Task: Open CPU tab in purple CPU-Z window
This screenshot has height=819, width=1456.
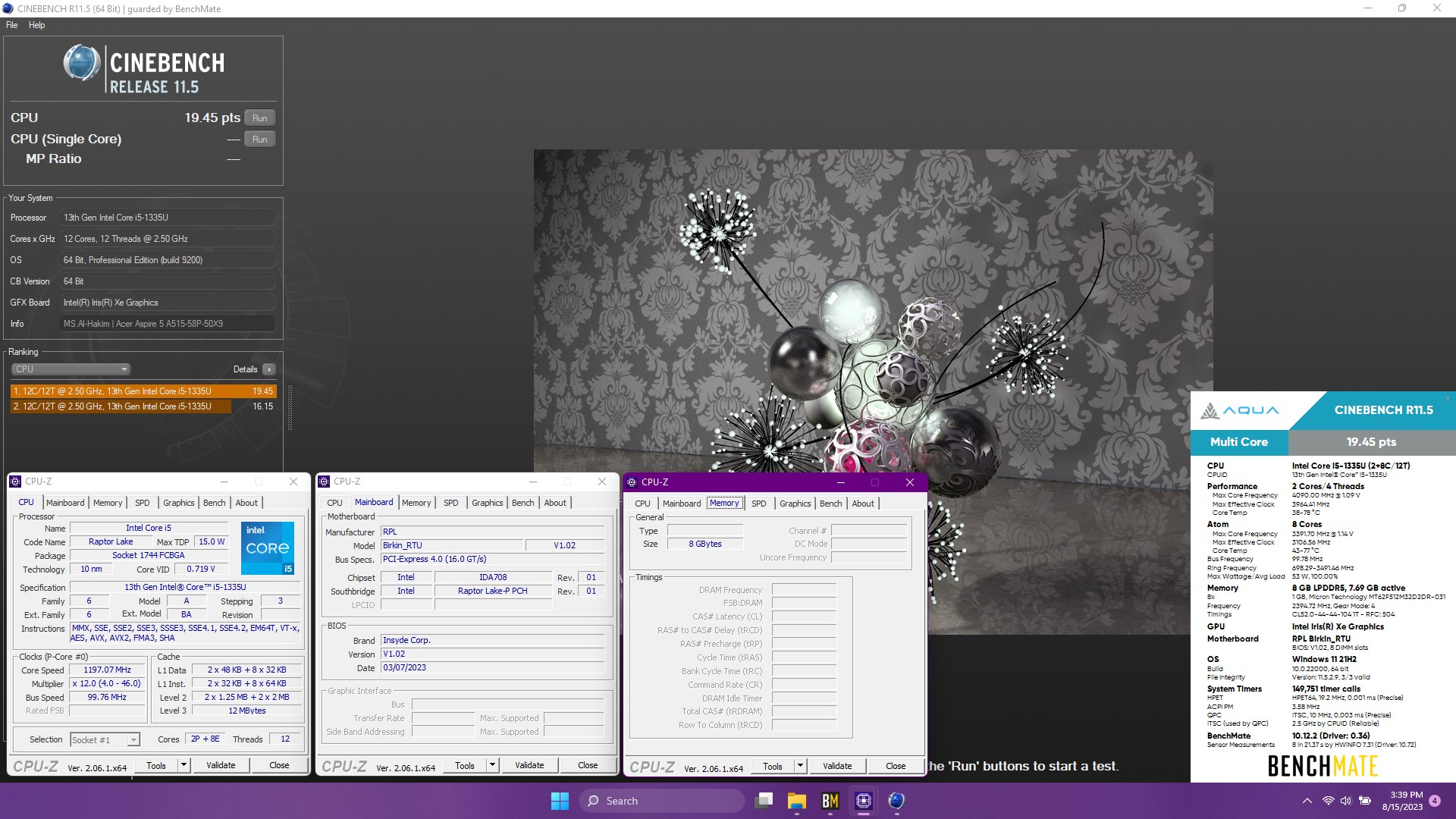Action: (642, 504)
